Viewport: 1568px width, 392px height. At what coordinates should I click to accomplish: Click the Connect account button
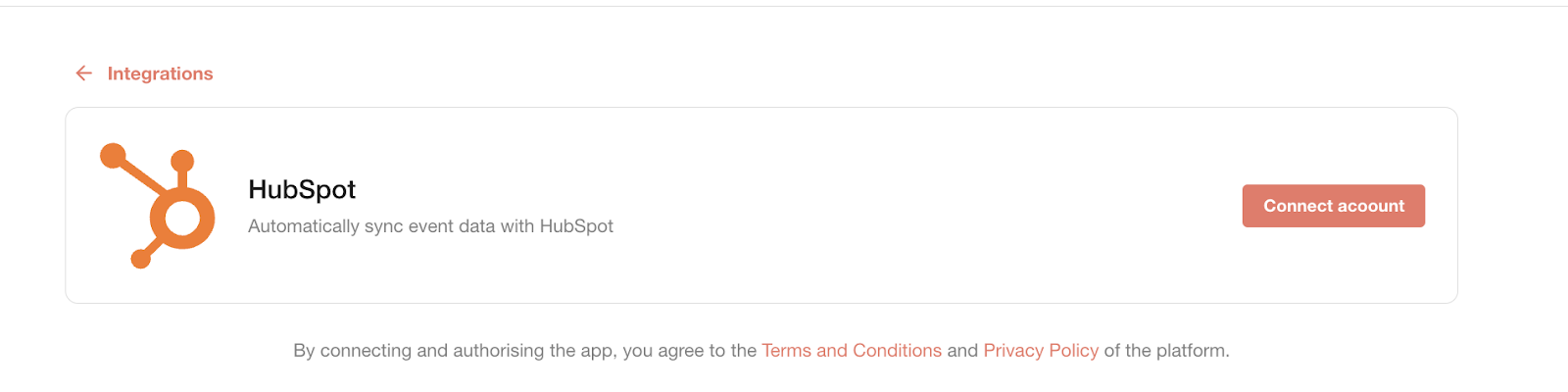(1333, 206)
